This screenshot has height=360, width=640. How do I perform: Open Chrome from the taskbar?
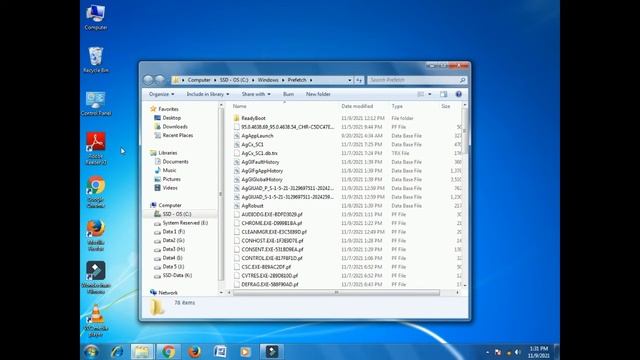[x=168, y=351]
